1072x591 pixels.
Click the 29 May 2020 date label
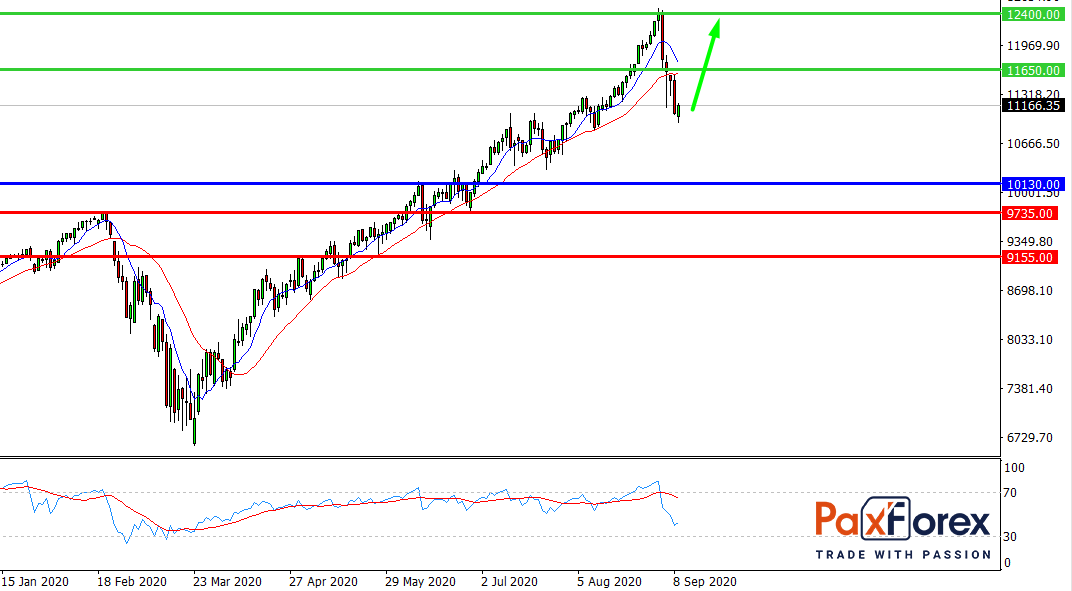(420, 581)
